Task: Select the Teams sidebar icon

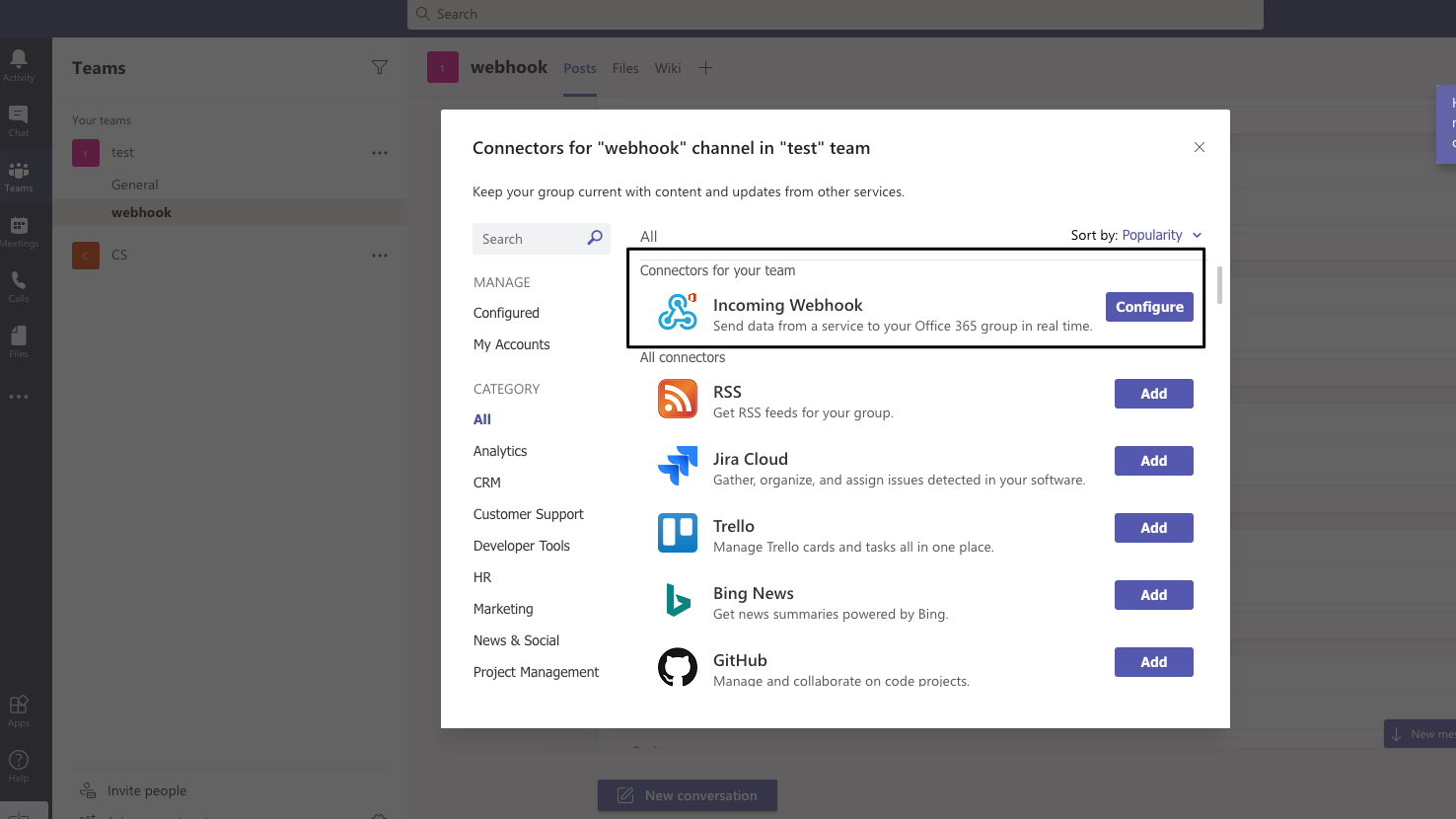Action: [x=19, y=171]
